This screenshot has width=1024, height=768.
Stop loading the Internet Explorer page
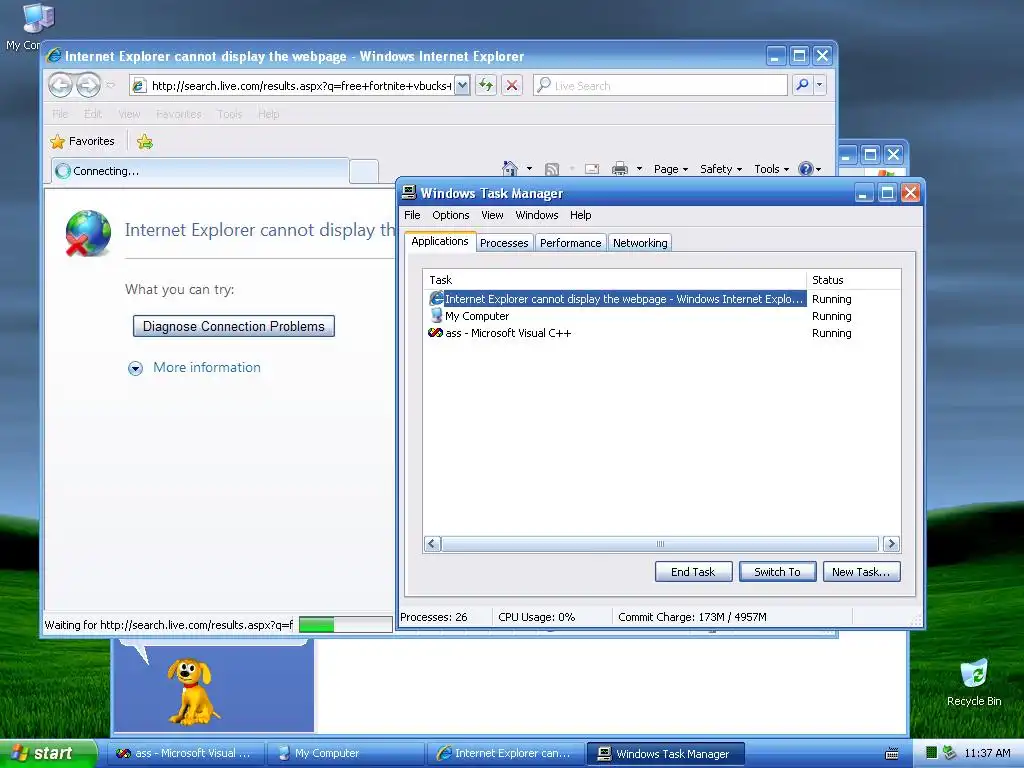512,85
